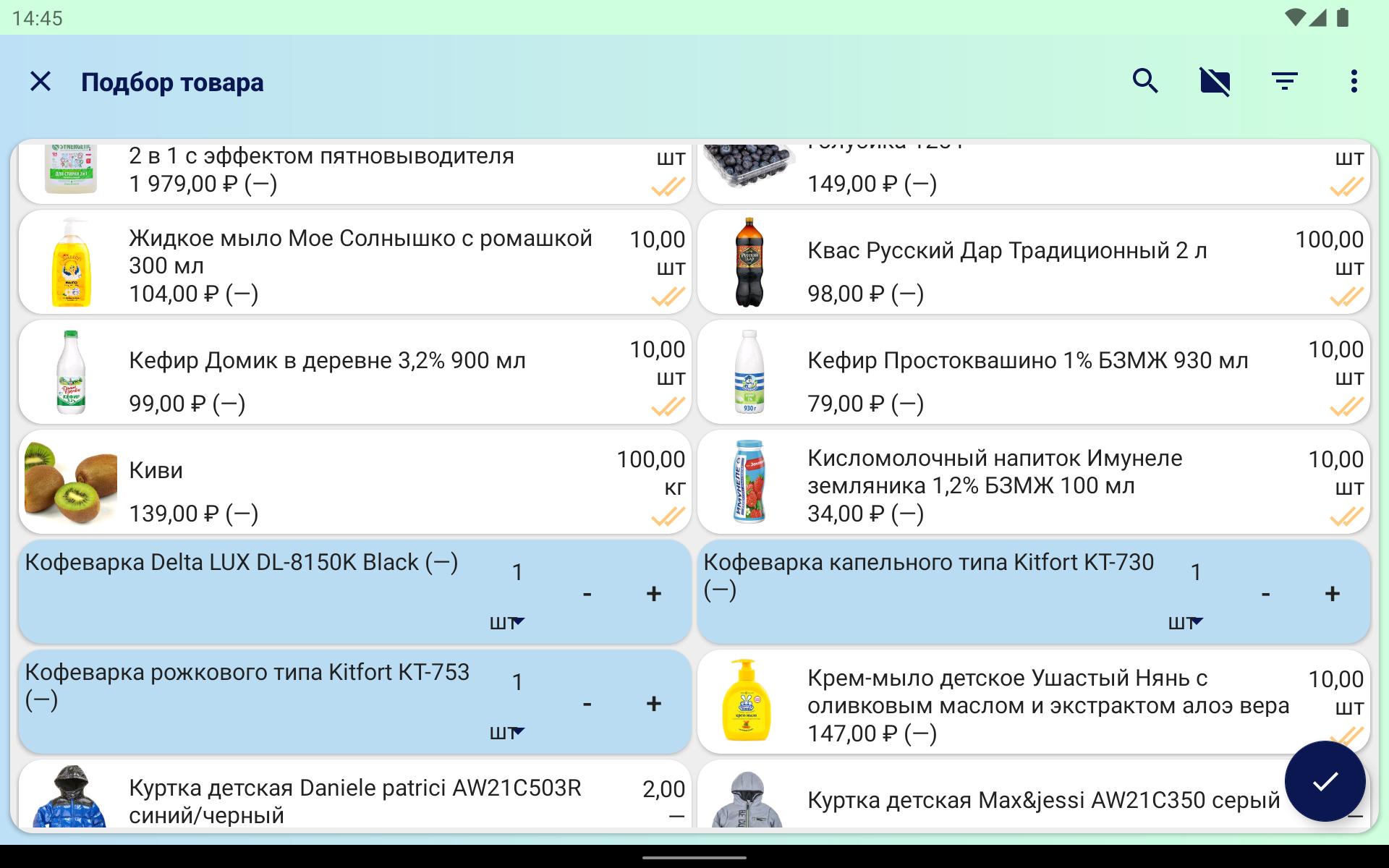
Task: Tap double checkmark on Жидкое мыло item
Action: coord(667,297)
